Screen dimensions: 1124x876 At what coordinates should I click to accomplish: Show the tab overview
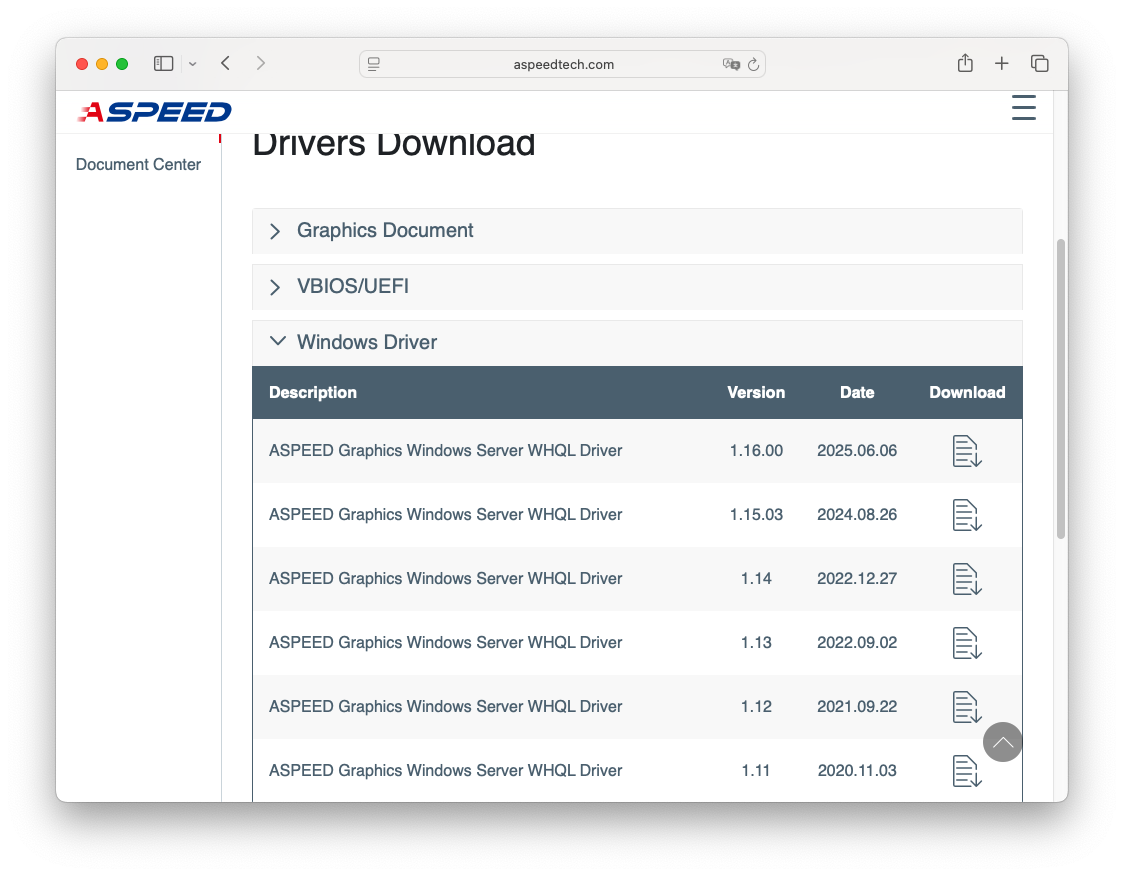pos(1039,64)
